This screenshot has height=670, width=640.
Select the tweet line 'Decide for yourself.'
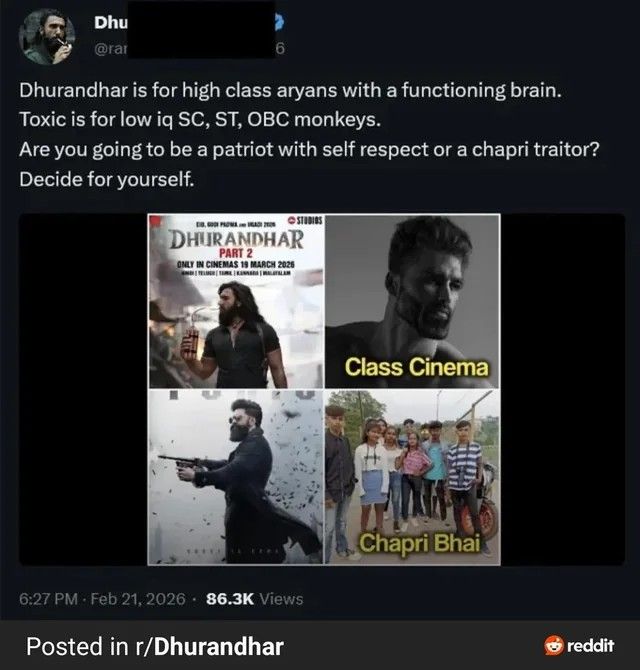(106, 179)
